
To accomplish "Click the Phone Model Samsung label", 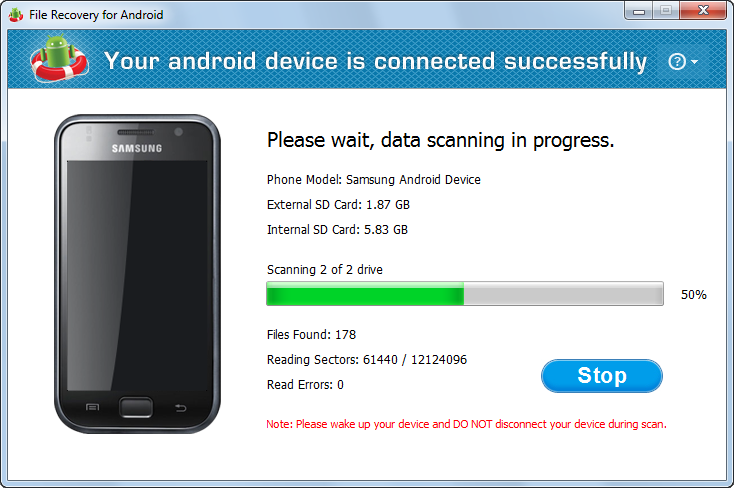I will [374, 180].
